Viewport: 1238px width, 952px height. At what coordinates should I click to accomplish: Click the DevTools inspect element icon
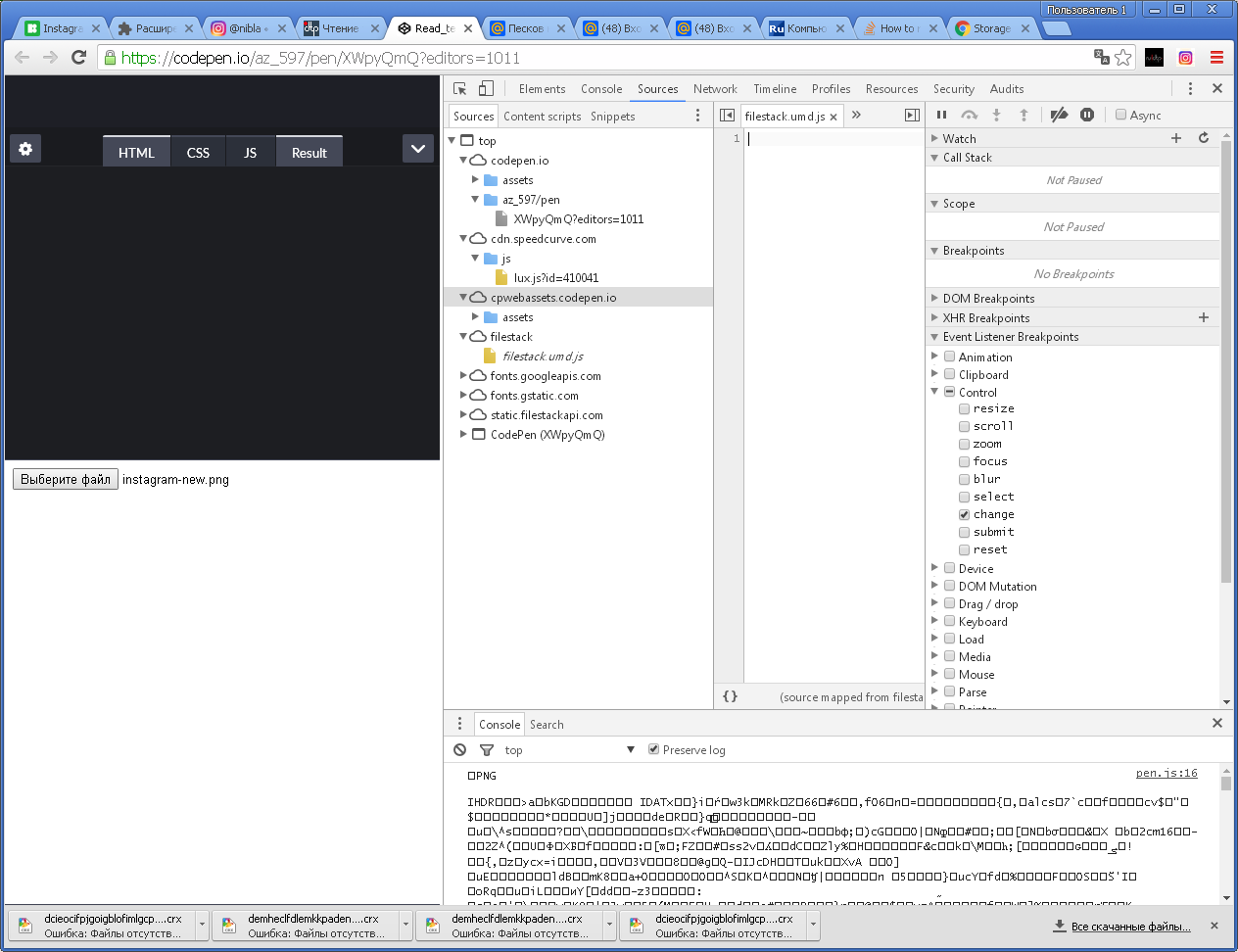pyautogui.click(x=460, y=88)
